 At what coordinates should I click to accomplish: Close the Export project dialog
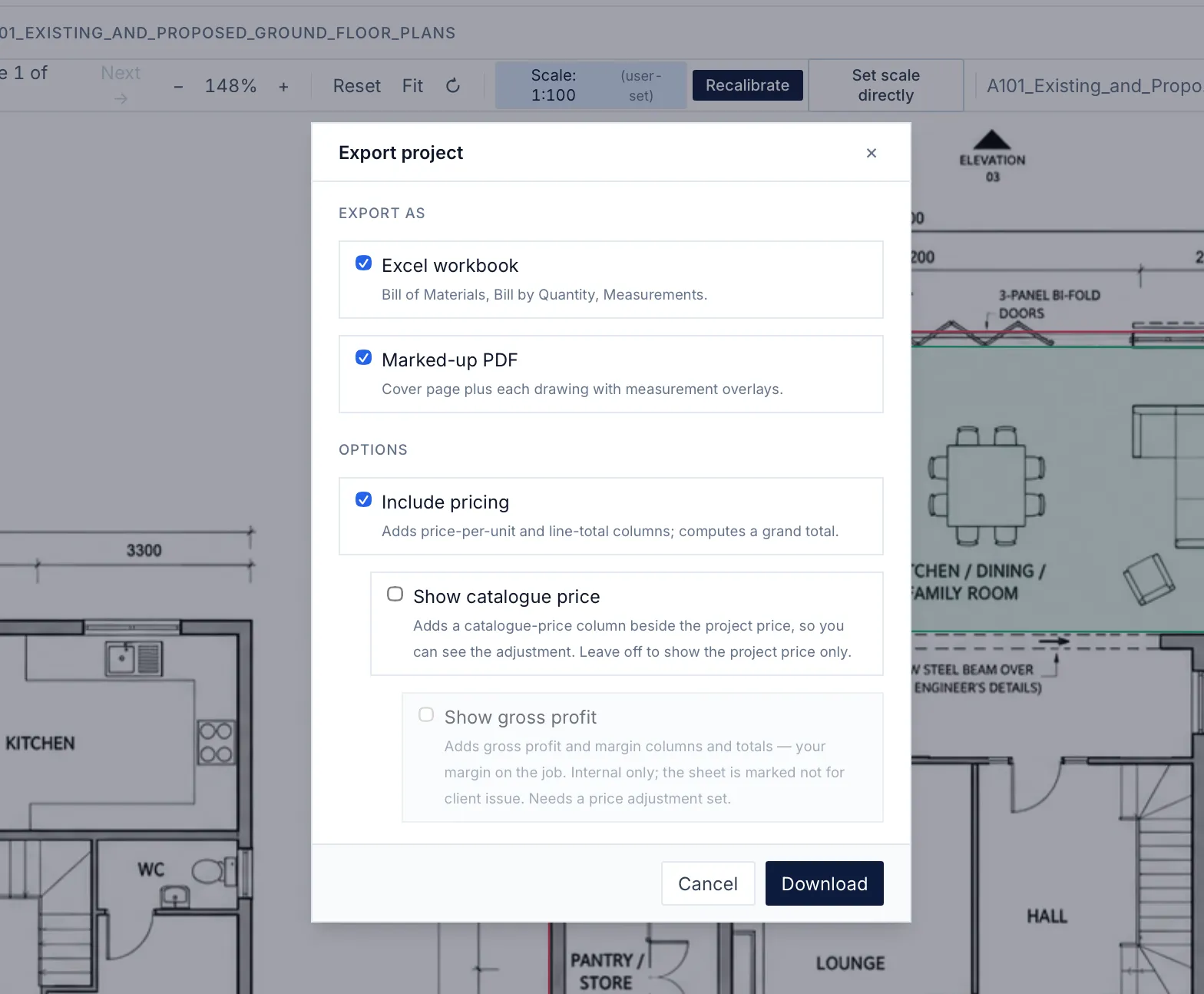coord(871,153)
